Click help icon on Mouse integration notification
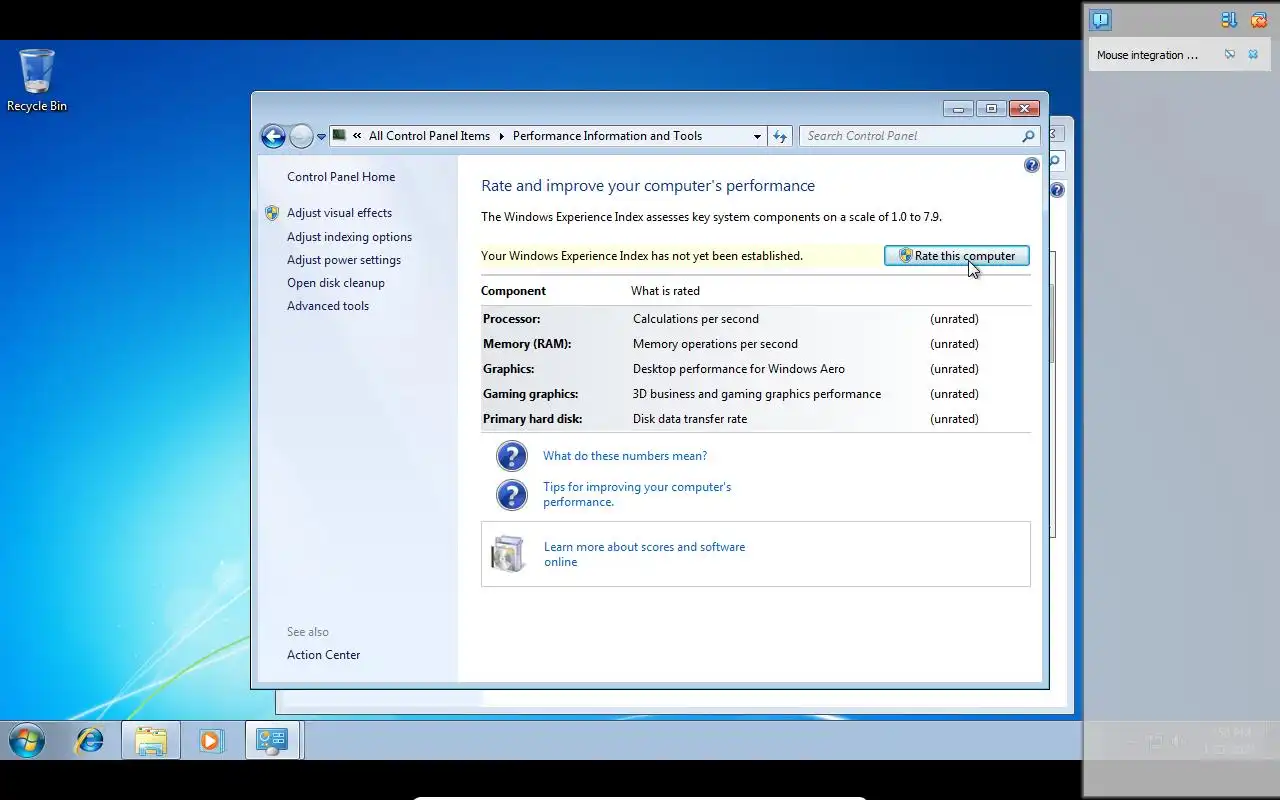 point(1230,55)
